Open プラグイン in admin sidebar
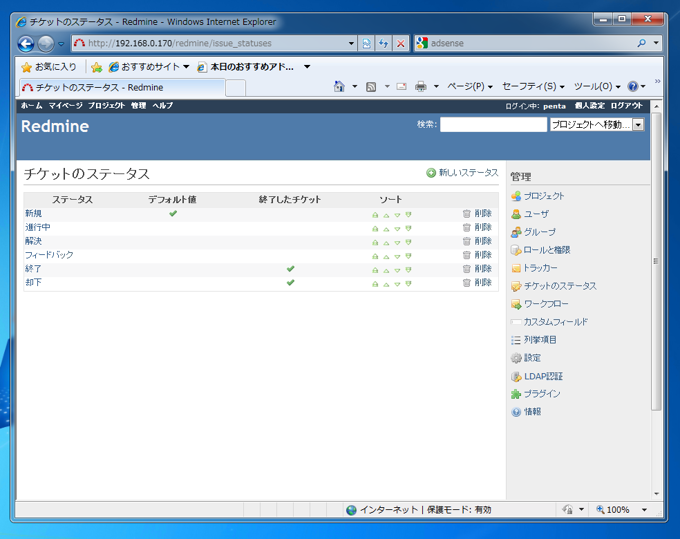Screen dimensions: 680x539 pos(542,394)
